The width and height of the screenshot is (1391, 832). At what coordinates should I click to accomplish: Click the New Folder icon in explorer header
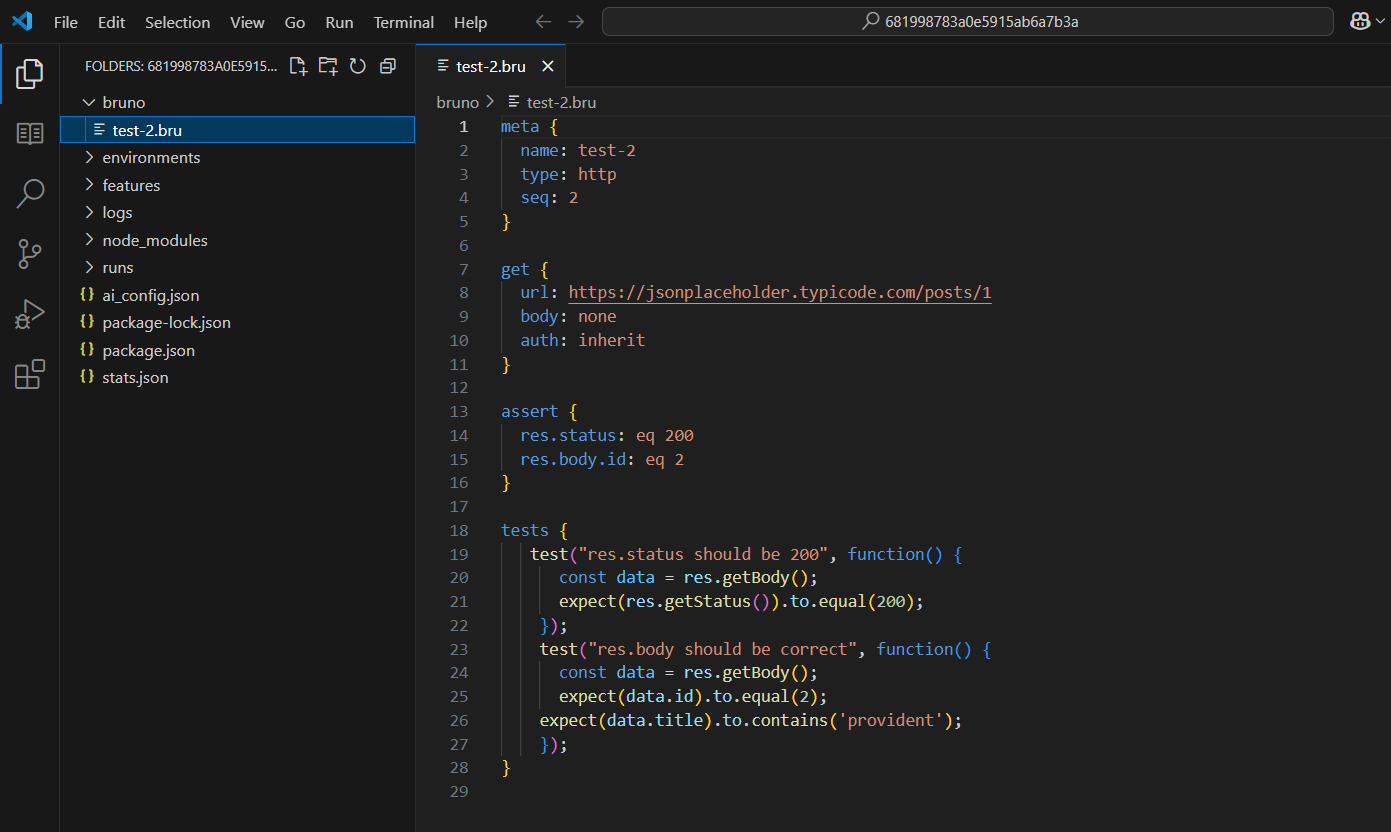pos(328,66)
